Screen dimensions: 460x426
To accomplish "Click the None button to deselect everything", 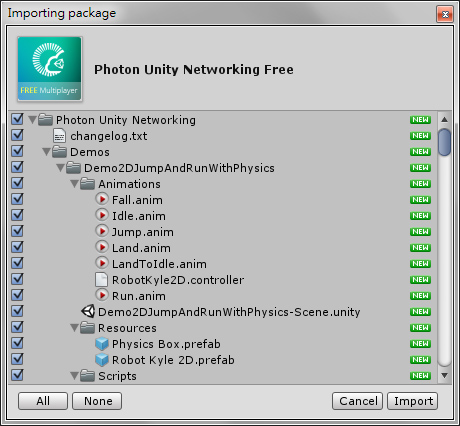I will point(97,401).
